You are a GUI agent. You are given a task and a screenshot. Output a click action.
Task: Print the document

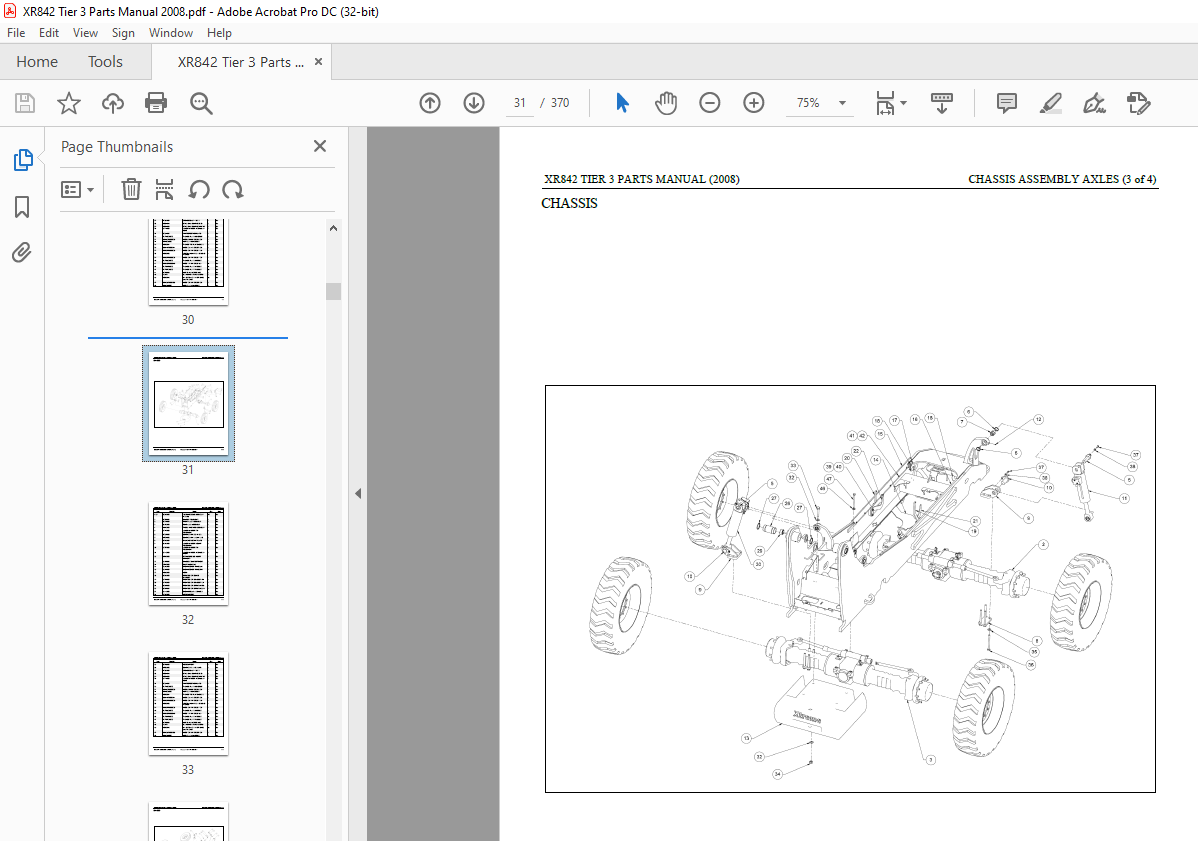coord(156,103)
